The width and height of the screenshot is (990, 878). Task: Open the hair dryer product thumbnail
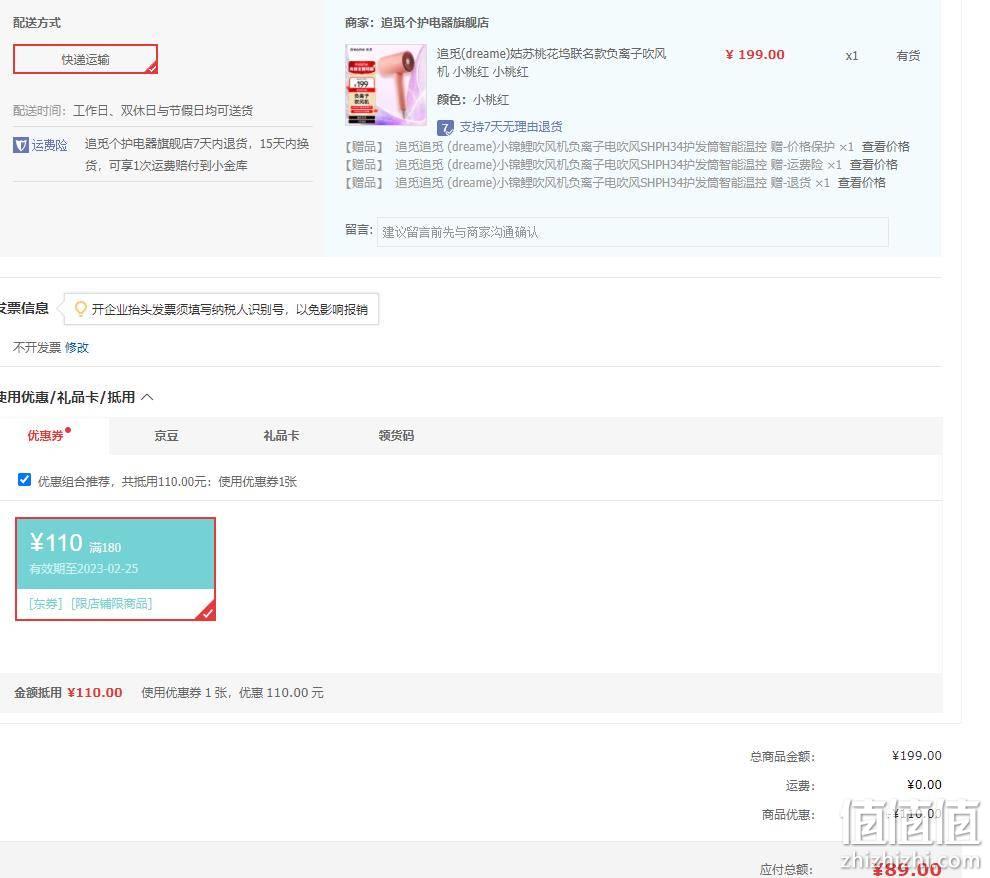coord(386,85)
